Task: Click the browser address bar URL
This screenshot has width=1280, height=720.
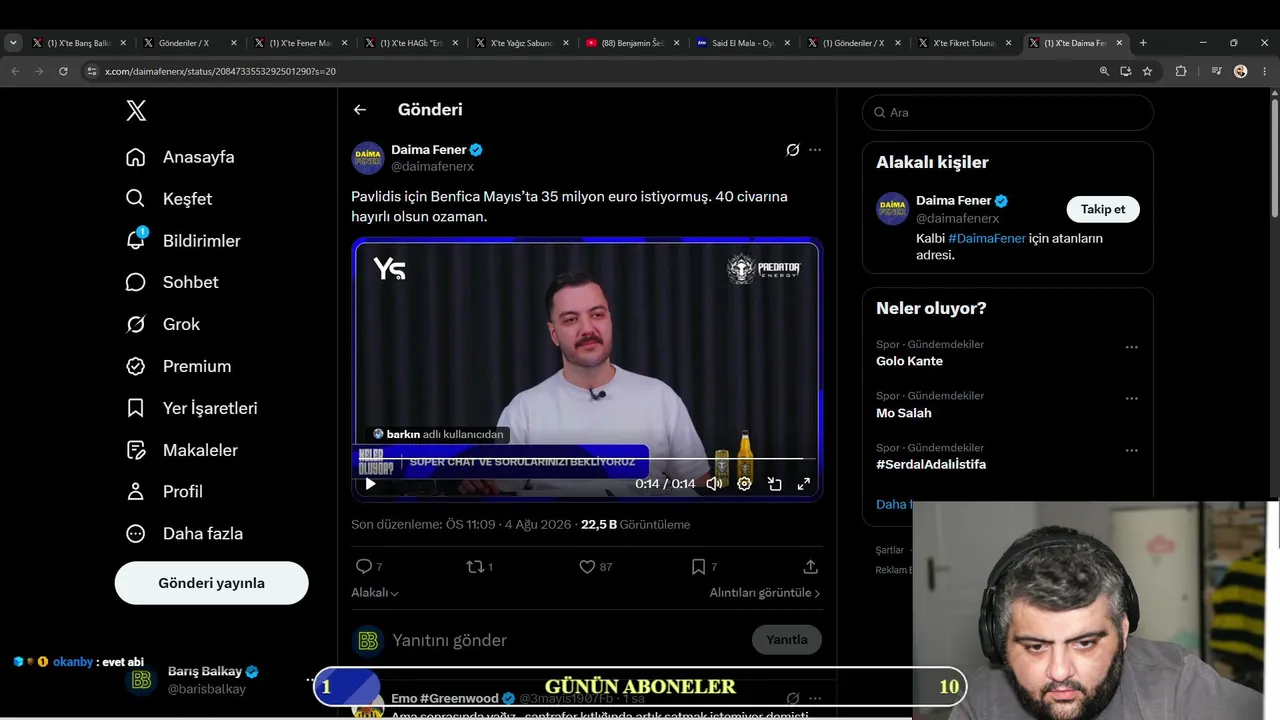Action: [x=220, y=72]
